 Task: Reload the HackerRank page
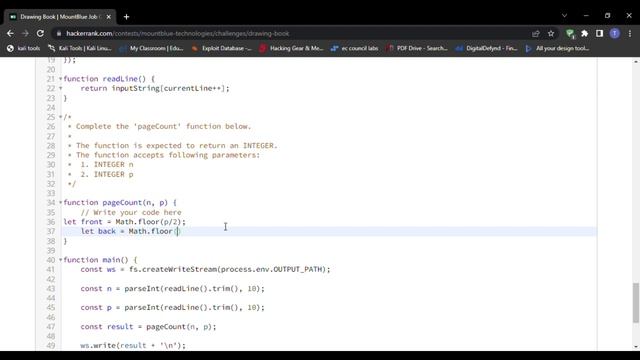[40, 33]
